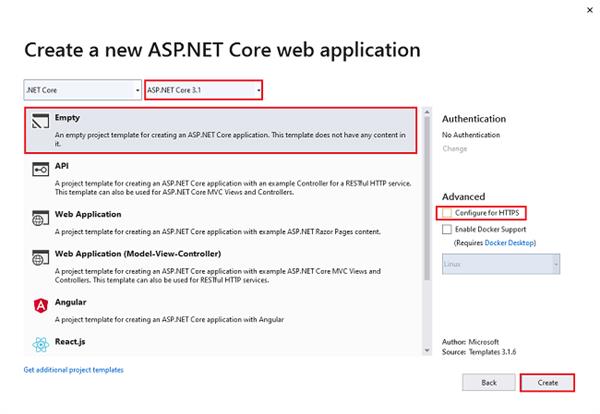Select the API project template title

62,165
